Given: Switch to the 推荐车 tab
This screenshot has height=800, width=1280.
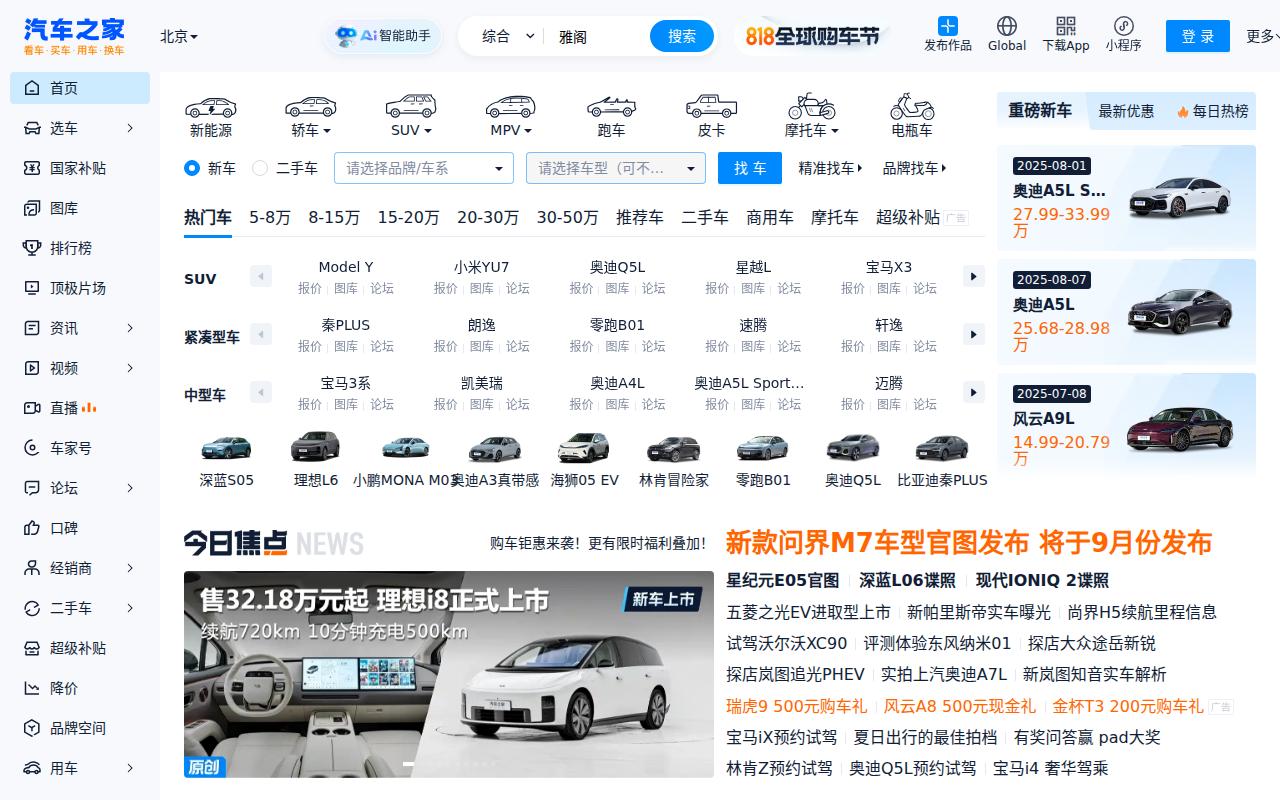Looking at the screenshot, I should 640,217.
